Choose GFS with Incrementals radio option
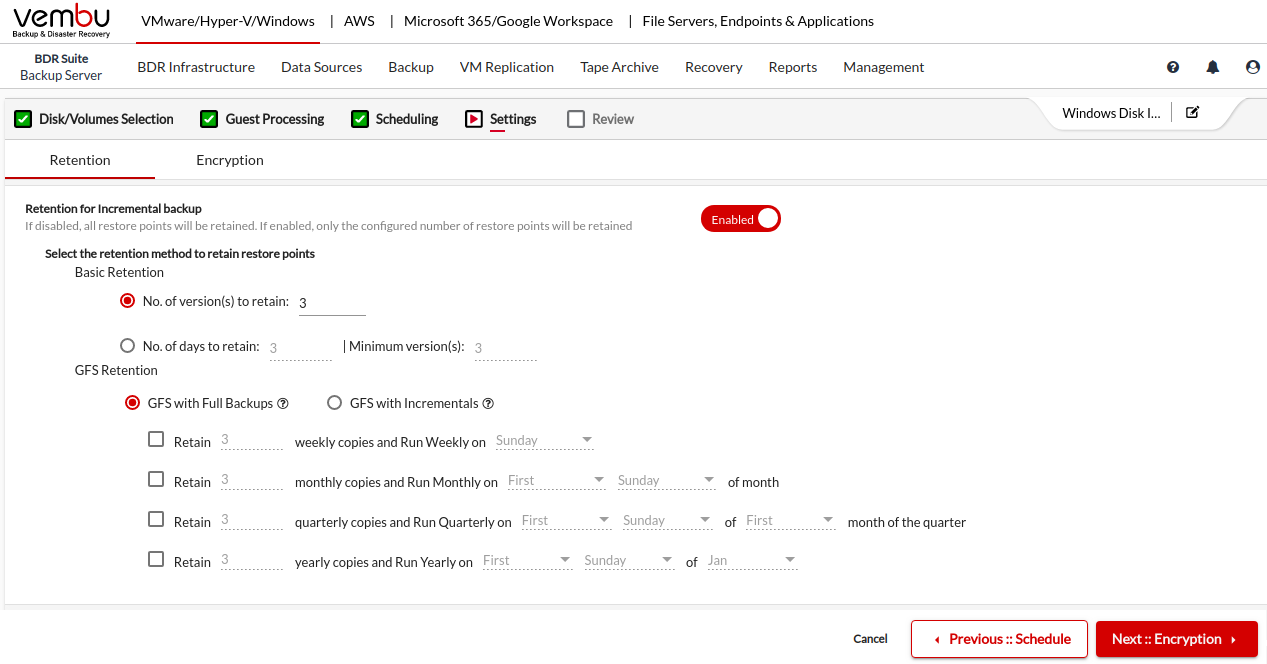 click(335, 403)
